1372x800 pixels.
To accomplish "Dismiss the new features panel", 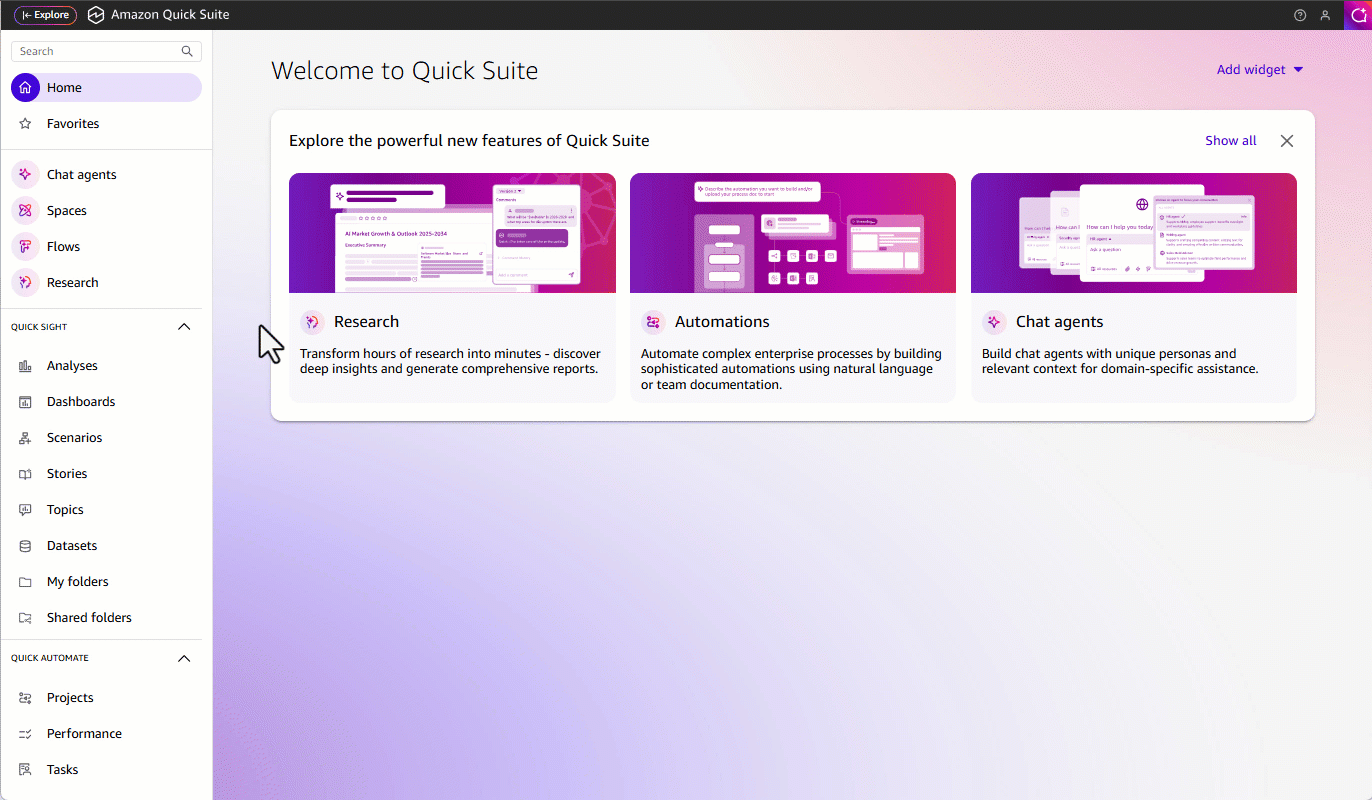I will (x=1287, y=141).
